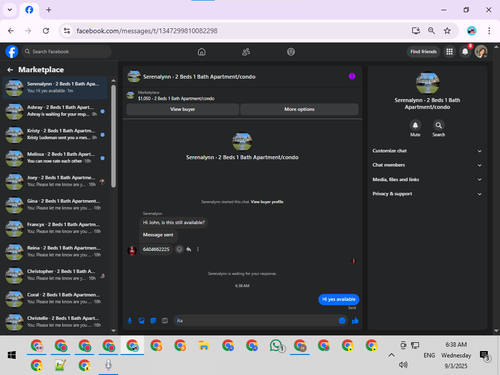The width and height of the screenshot is (500, 375).
Task: Mute this conversation with bell icon
Action: coord(415,125)
